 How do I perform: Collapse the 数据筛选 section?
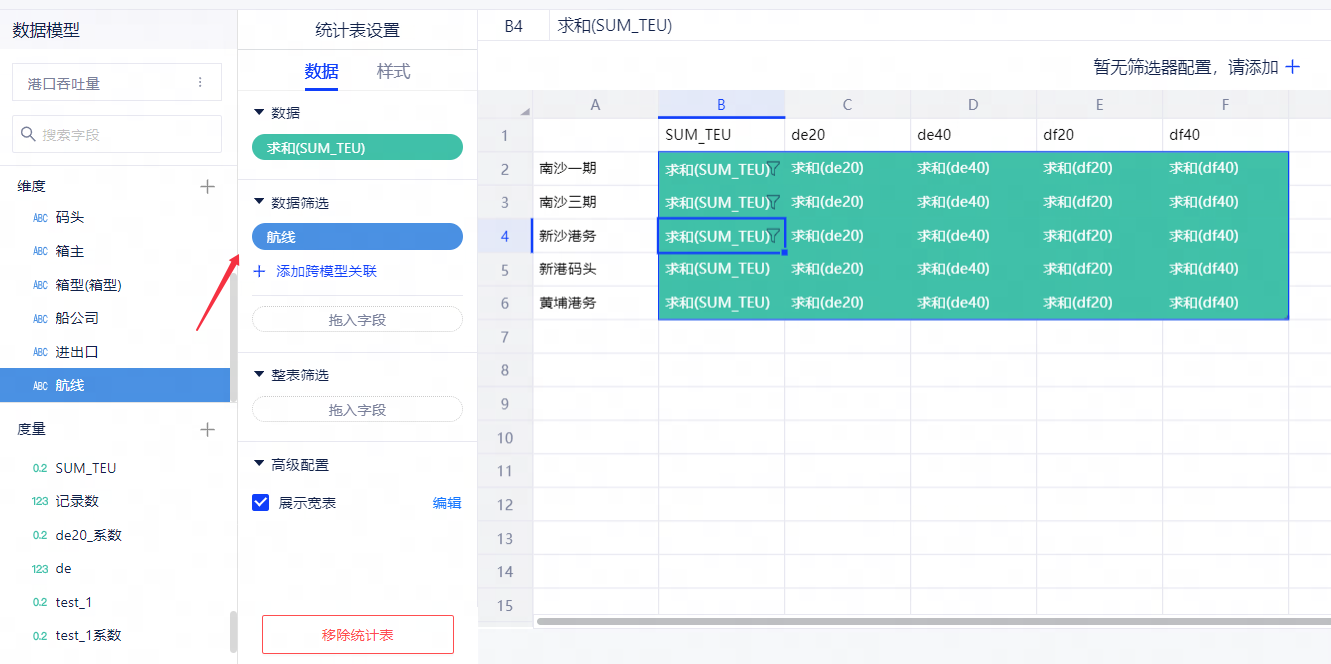coord(260,203)
